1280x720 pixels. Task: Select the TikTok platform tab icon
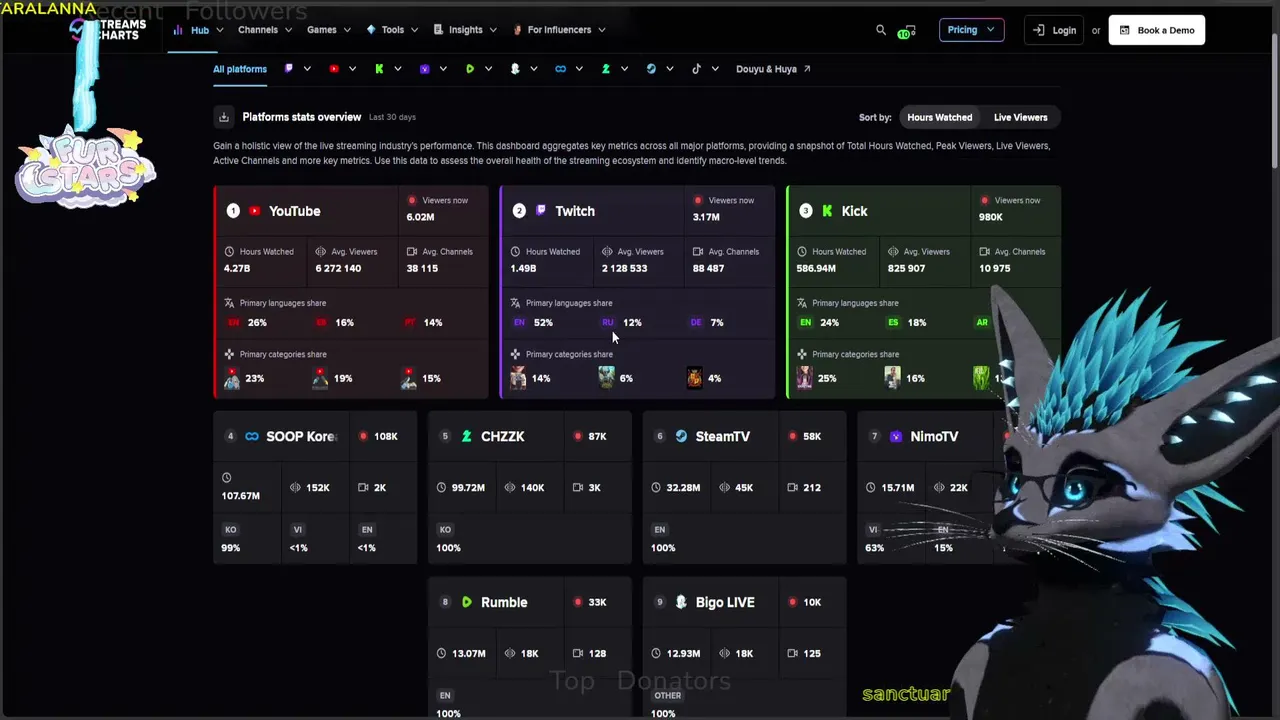696,69
